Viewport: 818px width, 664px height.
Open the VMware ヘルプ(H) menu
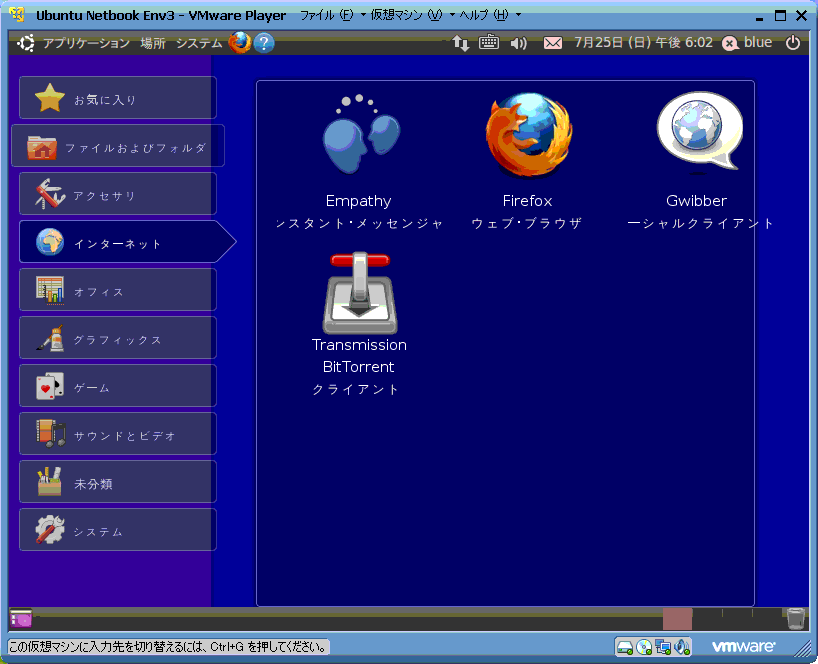pos(489,15)
